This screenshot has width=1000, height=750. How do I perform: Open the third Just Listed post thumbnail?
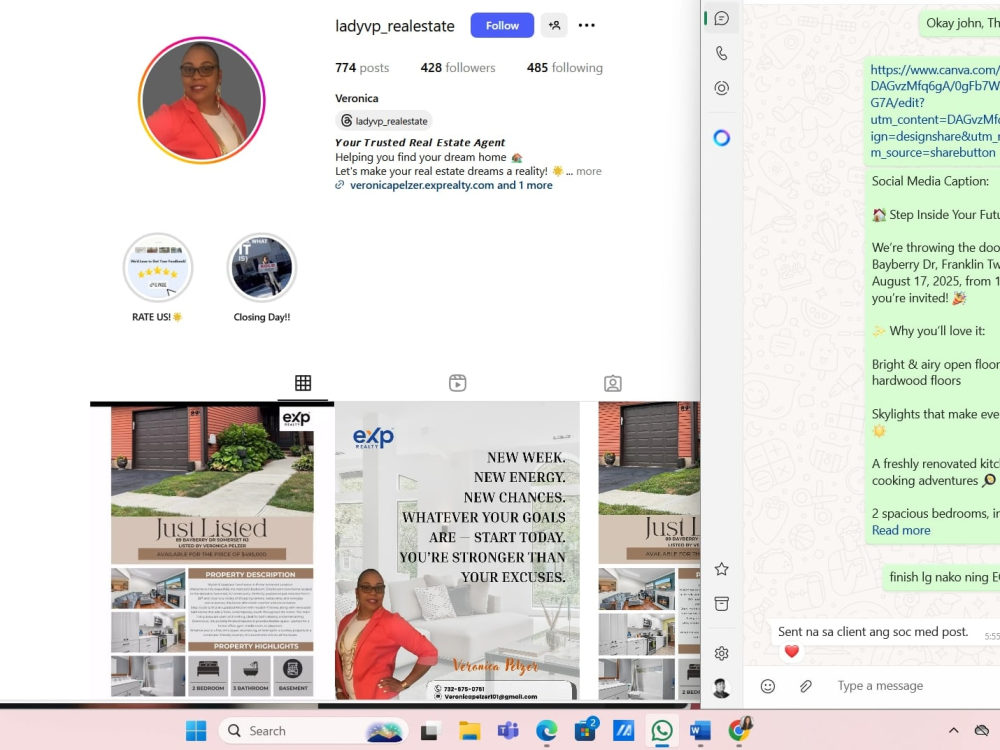[649, 552]
